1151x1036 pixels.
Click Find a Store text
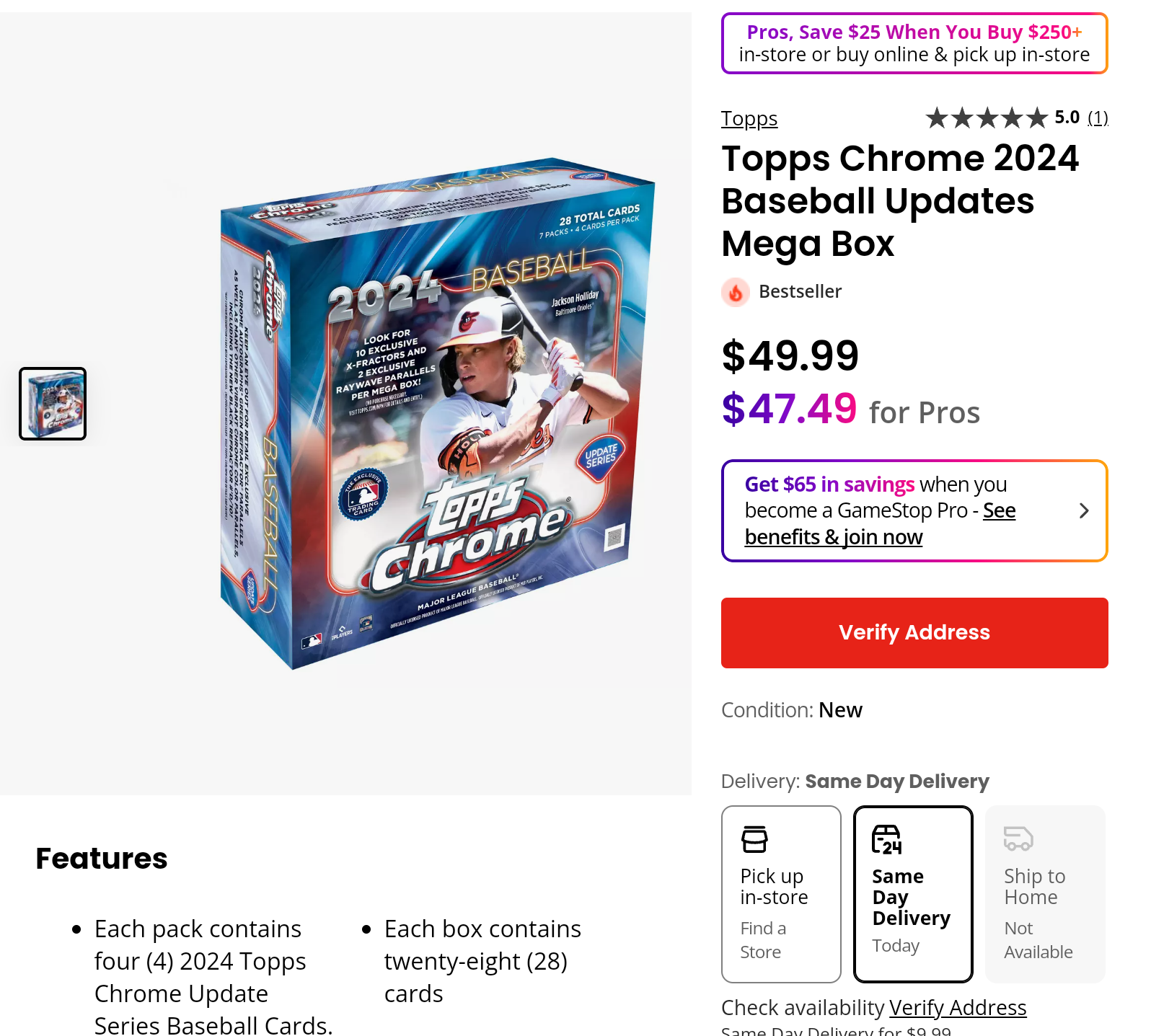763,940
